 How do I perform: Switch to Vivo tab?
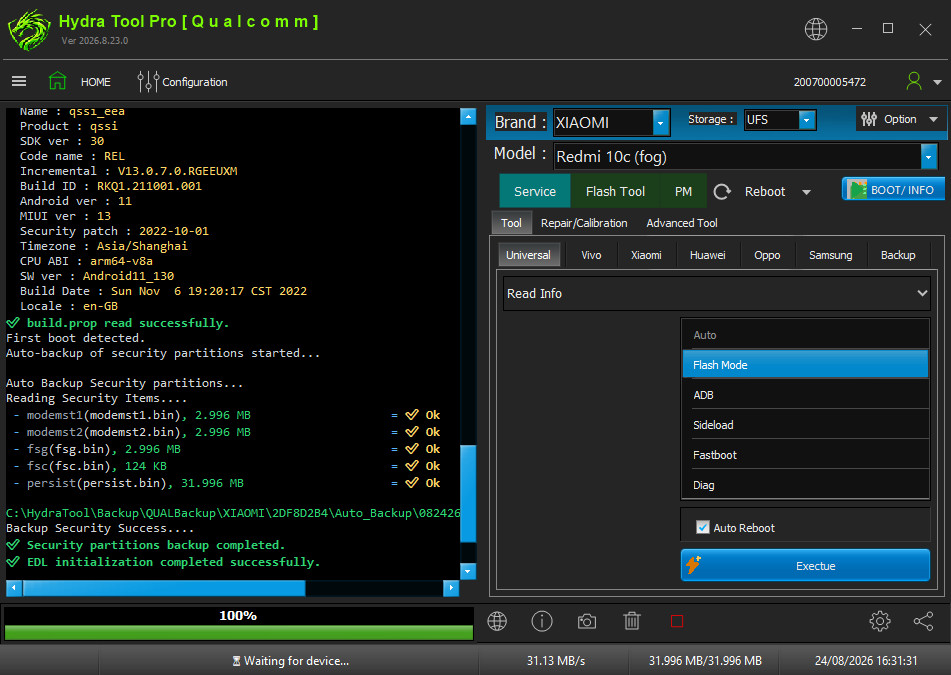coord(591,255)
